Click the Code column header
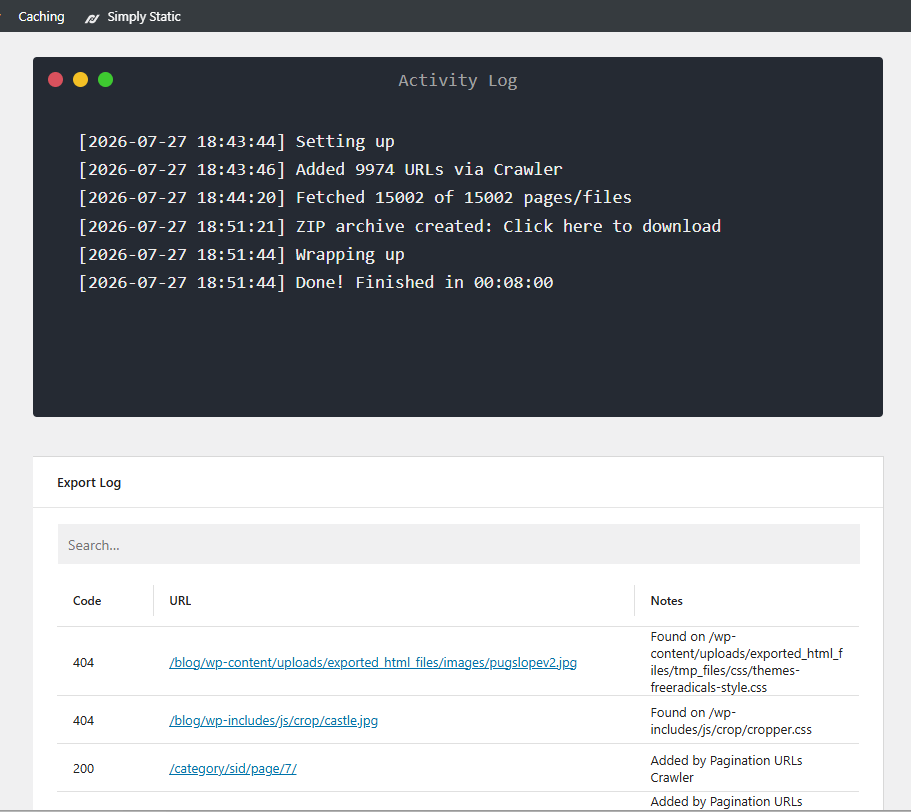 [87, 601]
